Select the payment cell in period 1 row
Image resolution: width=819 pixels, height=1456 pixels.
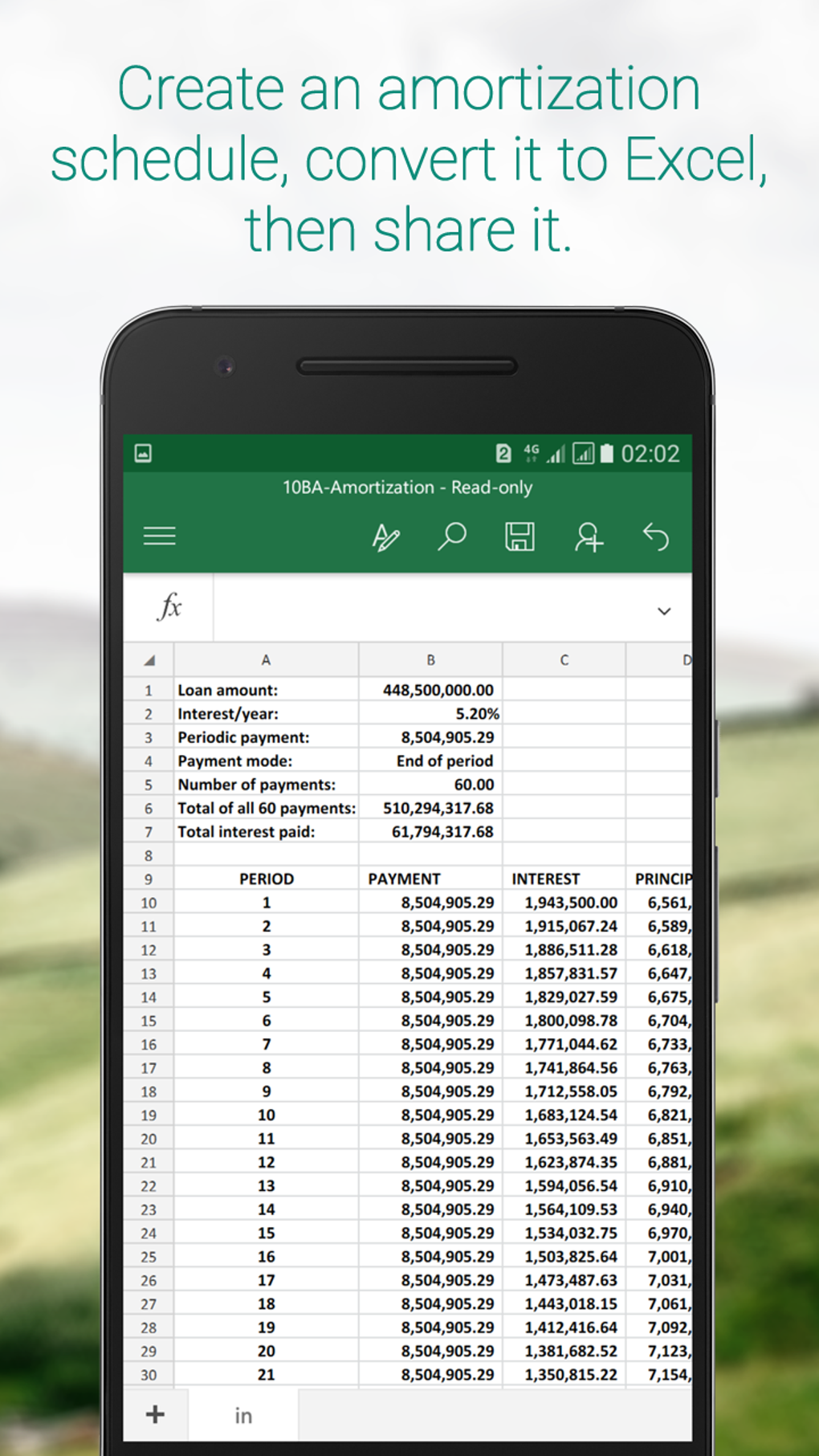(x=430, y=903)
